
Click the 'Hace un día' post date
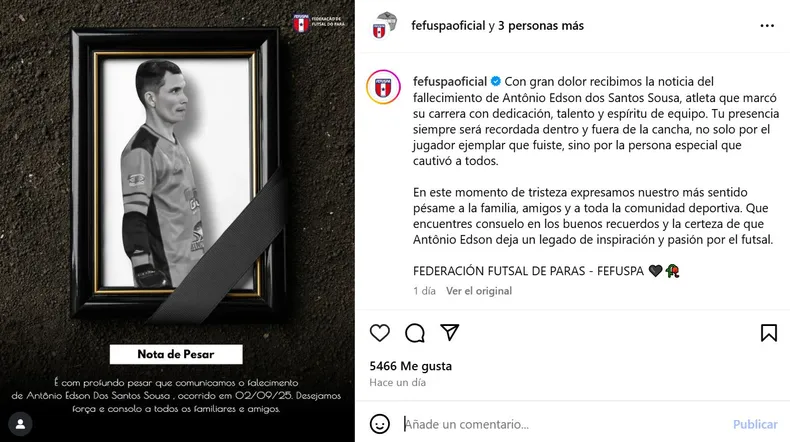(398, 383)
